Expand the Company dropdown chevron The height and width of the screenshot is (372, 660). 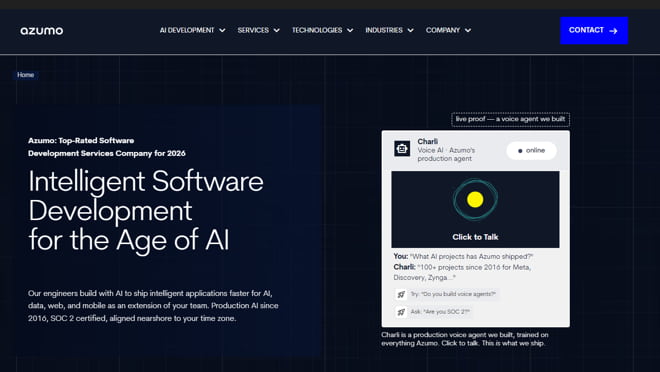[468, 30]
